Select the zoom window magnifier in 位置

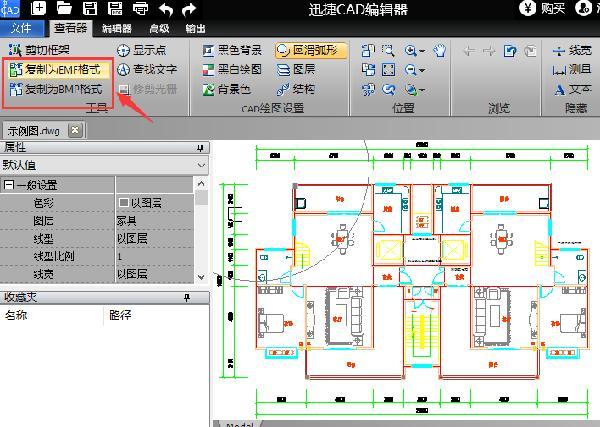(388, 50)
